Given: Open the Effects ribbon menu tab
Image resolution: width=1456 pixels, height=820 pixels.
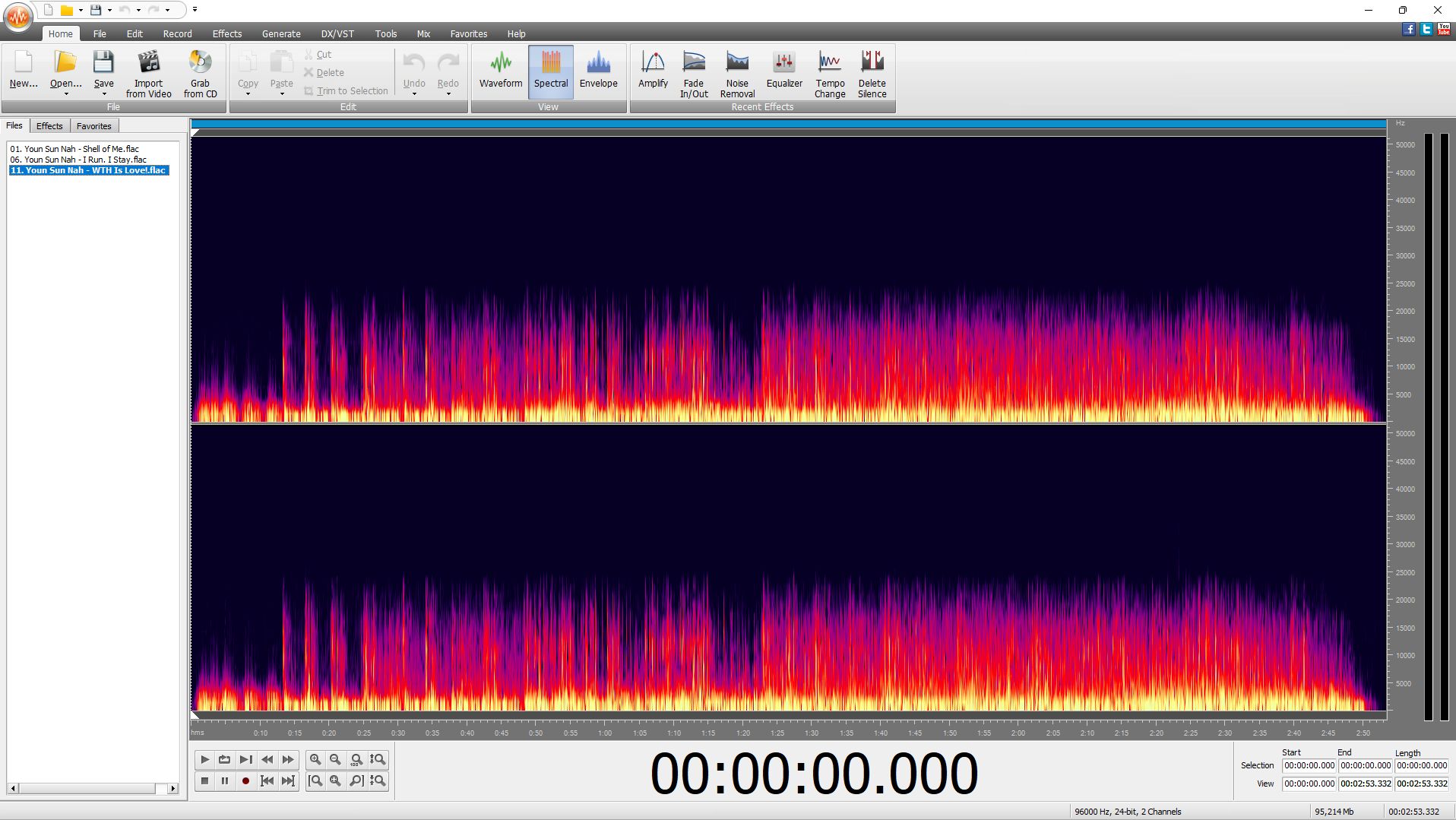Looking at the screenshot, I should point(226,33).
